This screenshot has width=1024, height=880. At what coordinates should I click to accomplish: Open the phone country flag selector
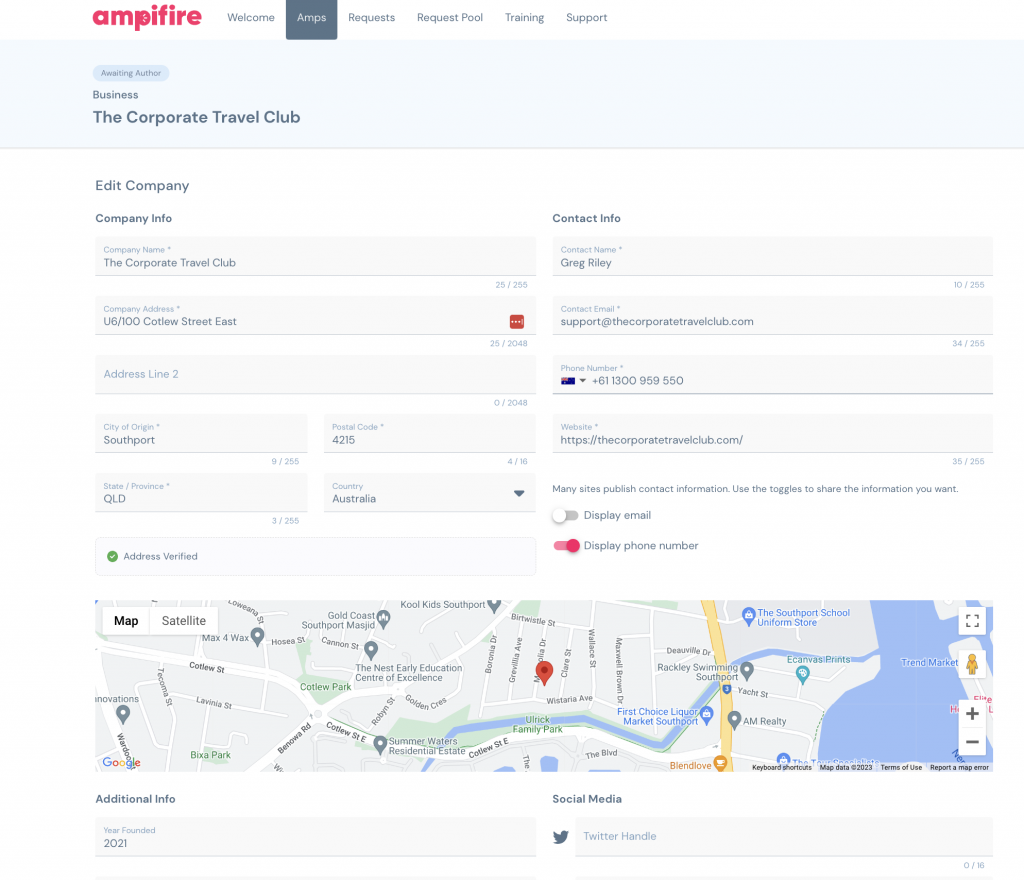click(x=573, y=381)
